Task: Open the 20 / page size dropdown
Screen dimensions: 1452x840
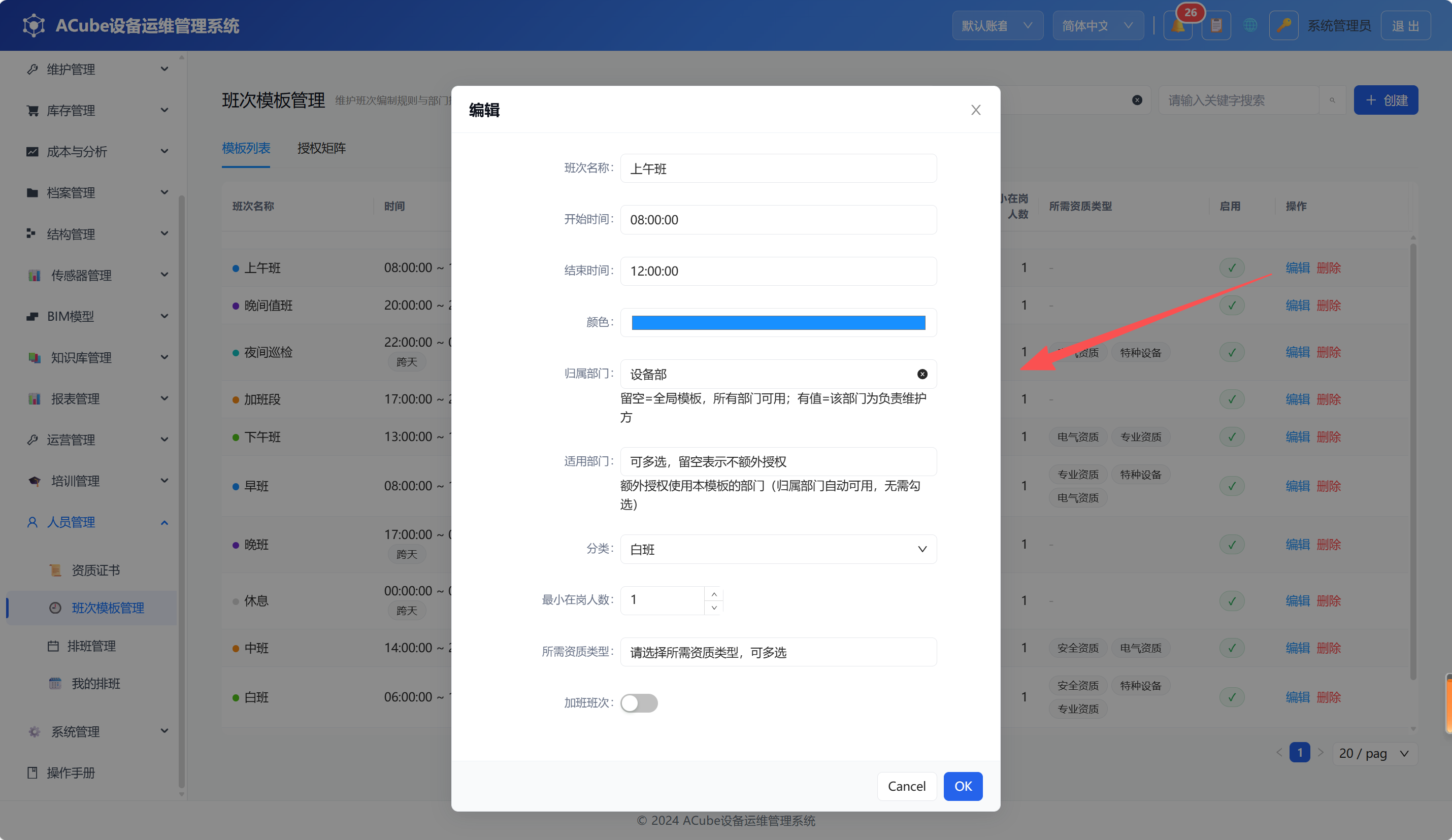Action: tap(1375, 754)
